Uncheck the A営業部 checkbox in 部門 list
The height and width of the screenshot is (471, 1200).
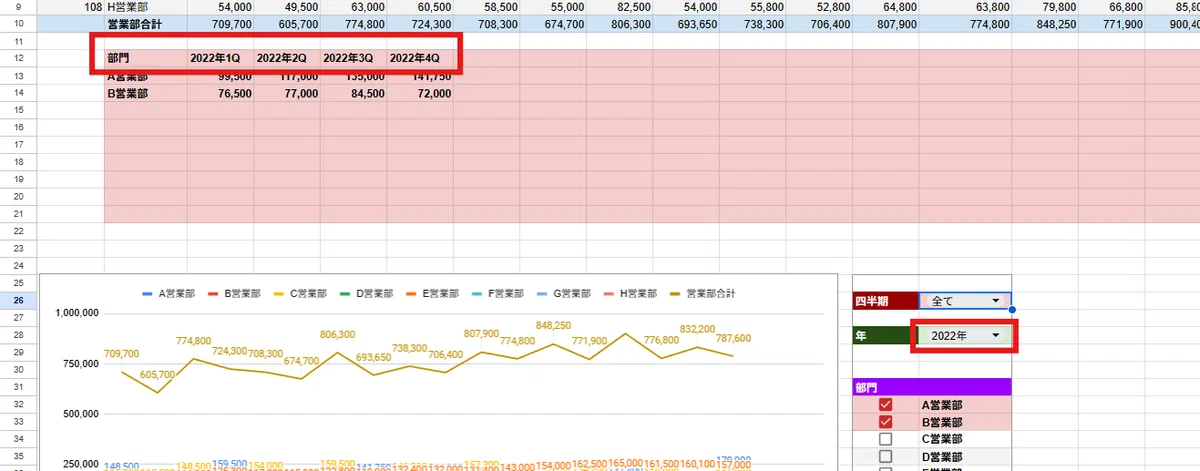pyautogui.click(x=885, y=406)
